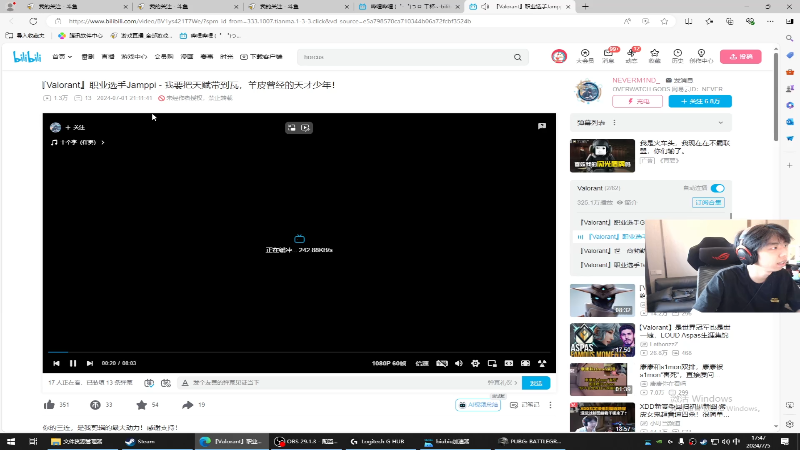Open more options three-dot menu below video
The height and width of the screenshot is (450, 800).
coord(551,405)
